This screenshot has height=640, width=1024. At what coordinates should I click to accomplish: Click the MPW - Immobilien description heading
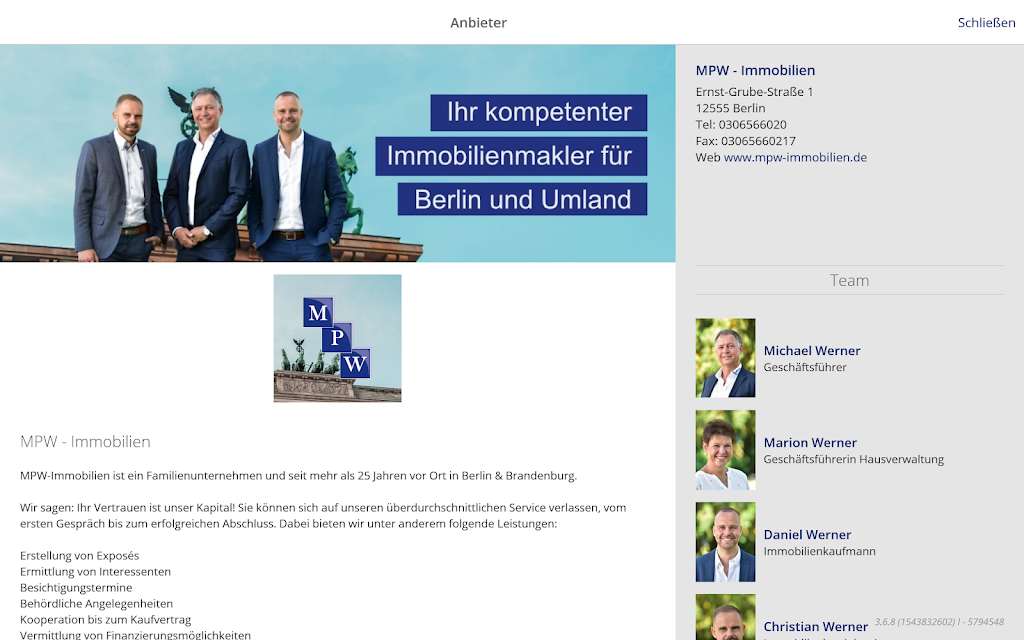coord(85,442)
